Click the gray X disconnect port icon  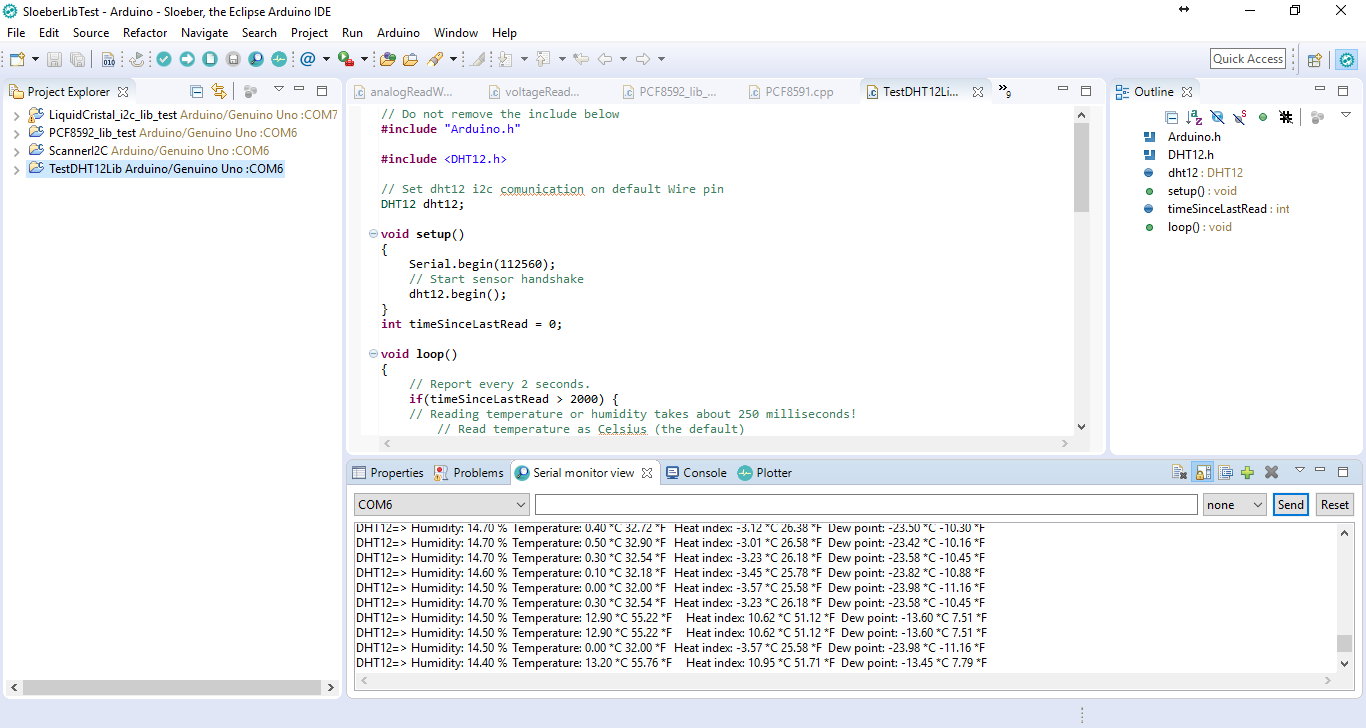pos(1271,472)
